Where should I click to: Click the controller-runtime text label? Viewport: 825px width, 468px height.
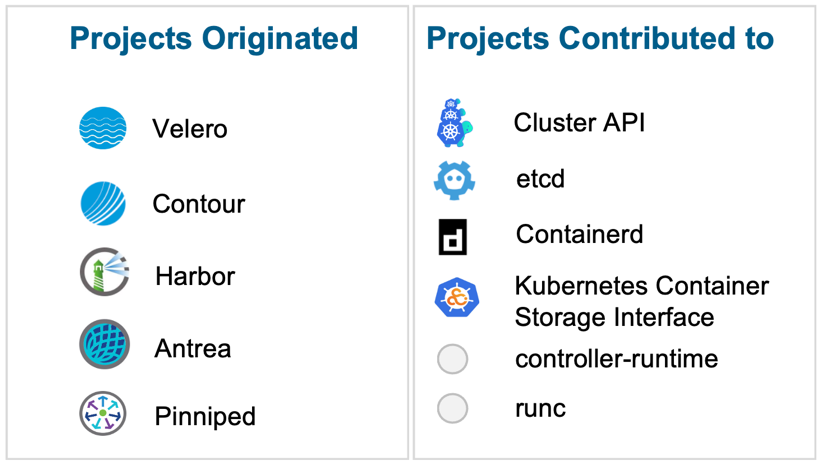616,359
